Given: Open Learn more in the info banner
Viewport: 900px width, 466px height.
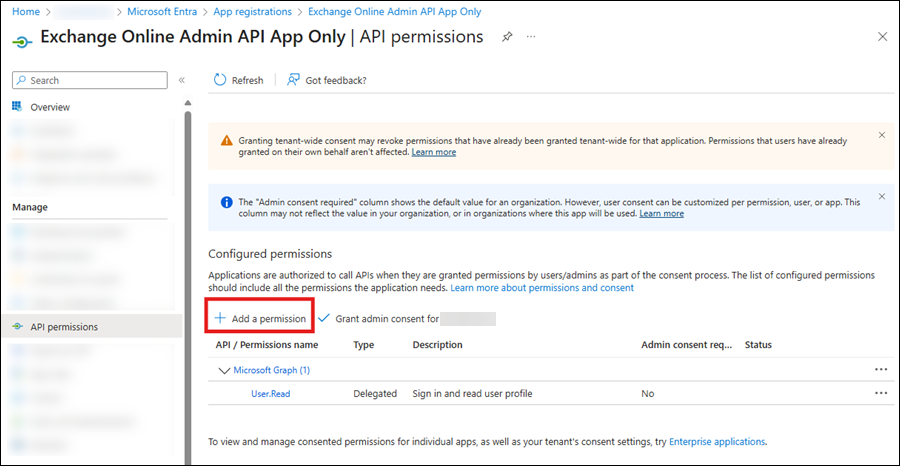Looking at the screenshot, I should (661, 213).
